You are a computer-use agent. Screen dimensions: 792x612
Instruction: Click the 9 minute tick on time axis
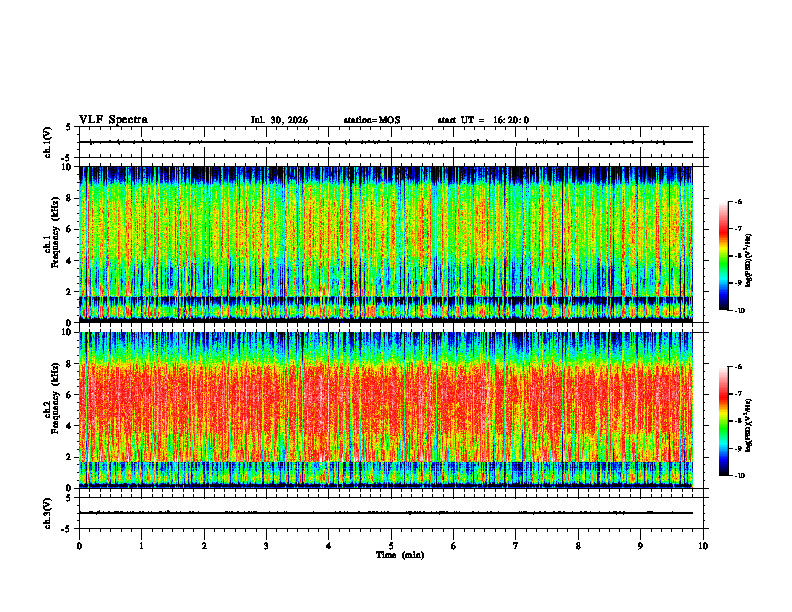640,546
